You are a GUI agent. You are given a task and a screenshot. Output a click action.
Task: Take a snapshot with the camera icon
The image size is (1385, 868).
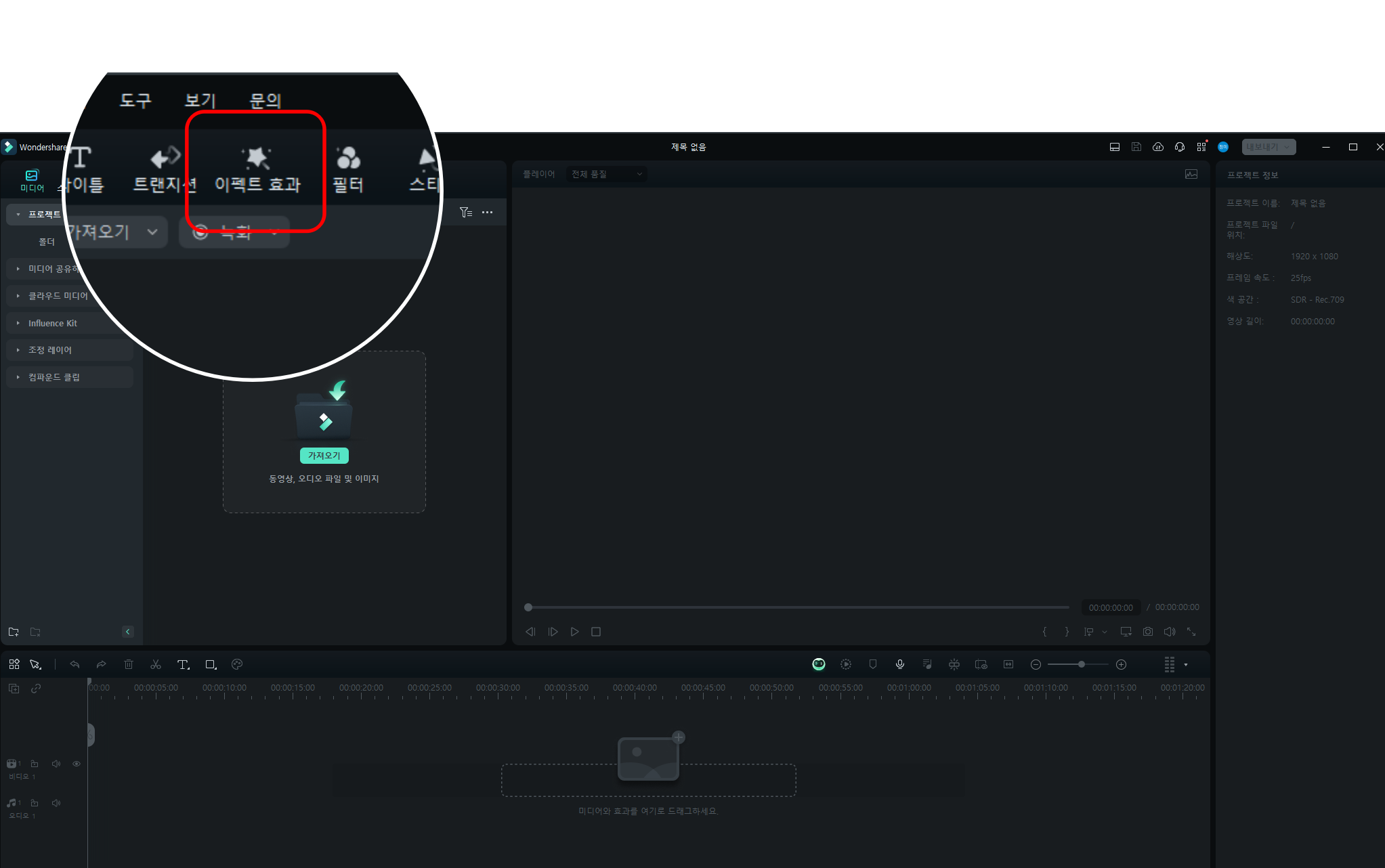1148,632
